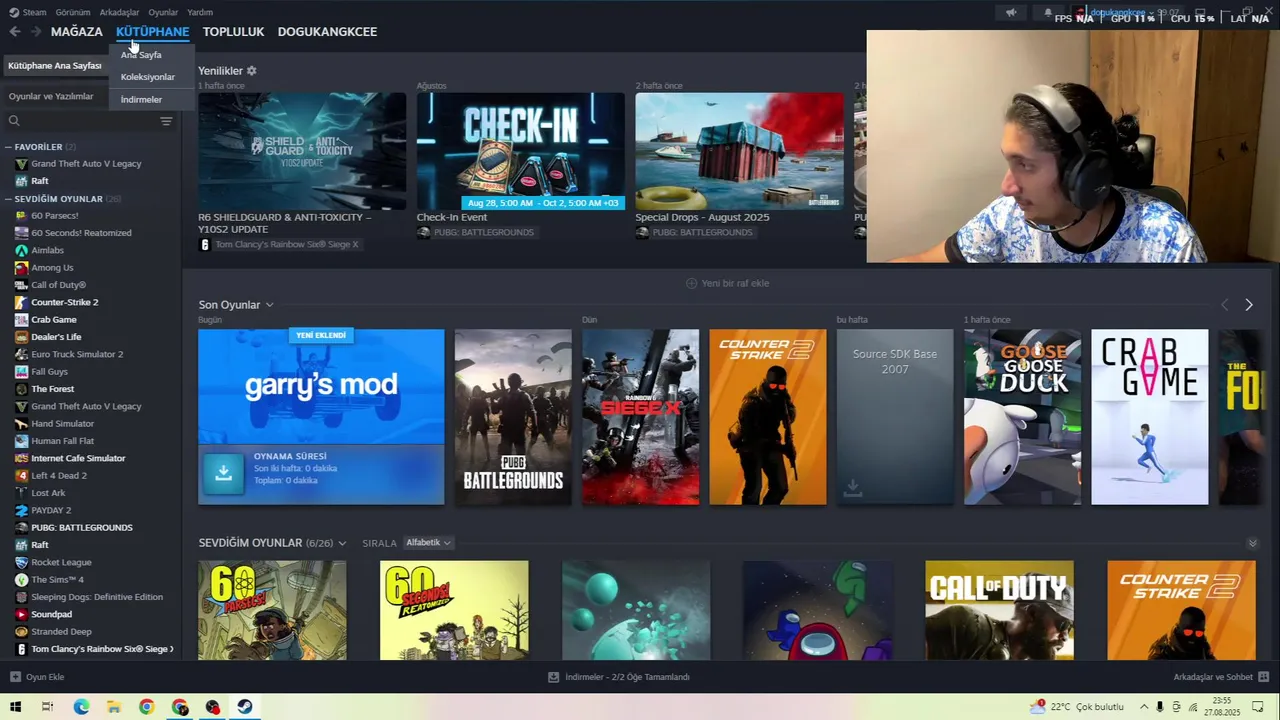Collapse the SEVDİĞİM OYUNLAR shelf with the double chevron

[1252, 543]
